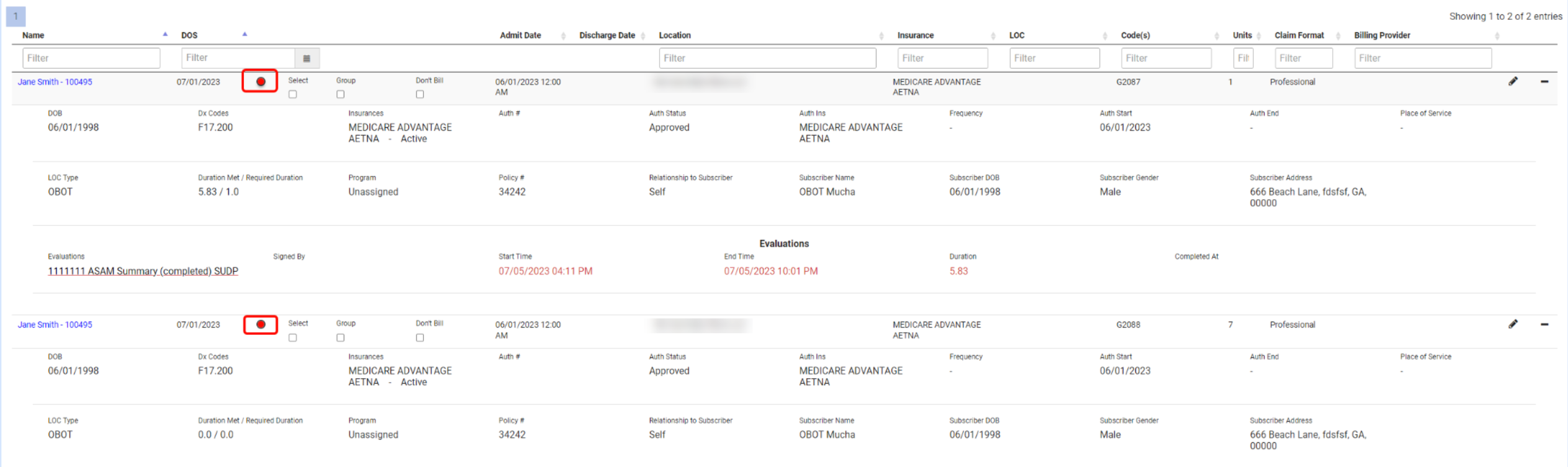Open the first Jane Smith - 100495 link

55,82
